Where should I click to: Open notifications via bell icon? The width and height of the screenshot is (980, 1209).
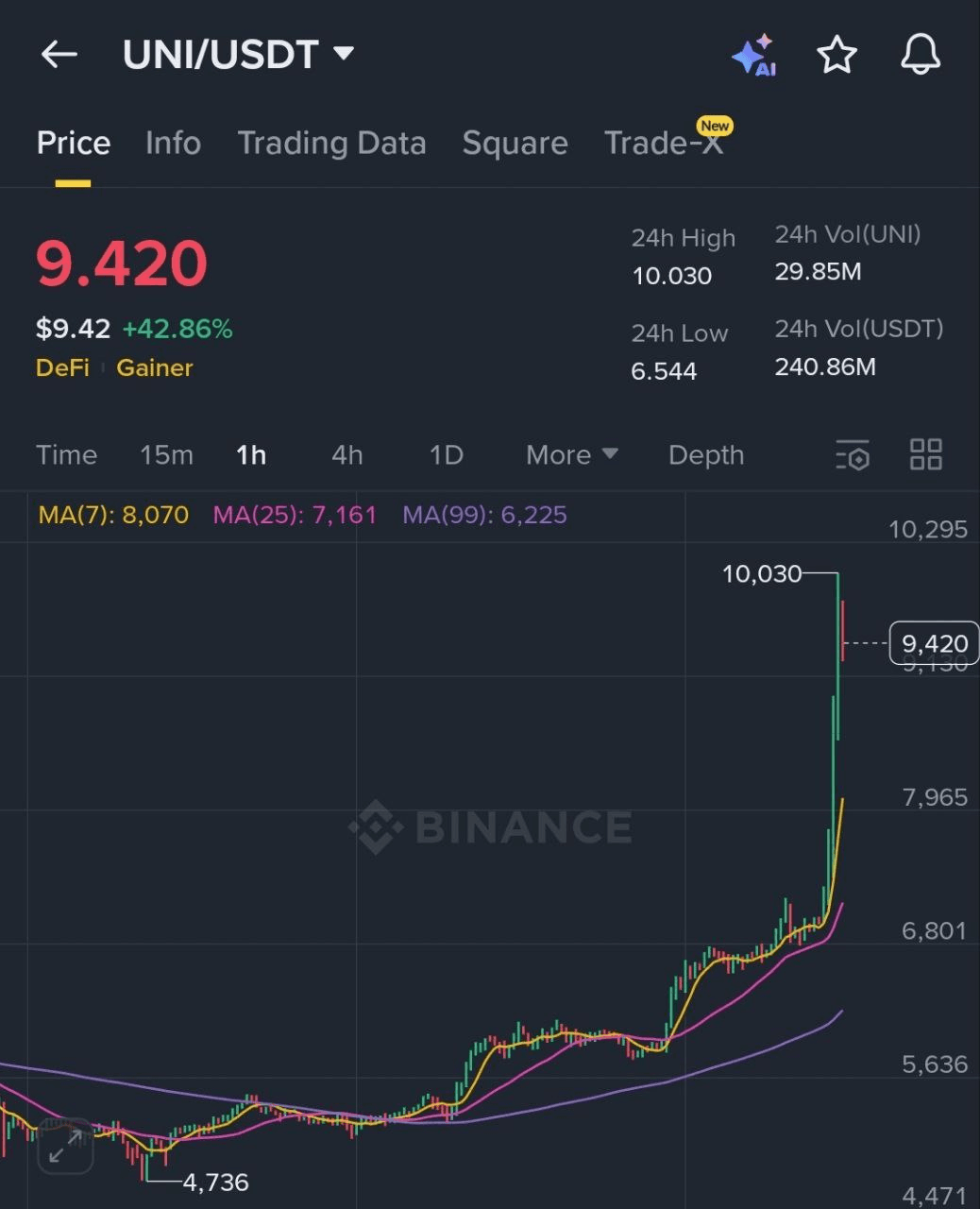pyautogui.click(x=919, y=56)
